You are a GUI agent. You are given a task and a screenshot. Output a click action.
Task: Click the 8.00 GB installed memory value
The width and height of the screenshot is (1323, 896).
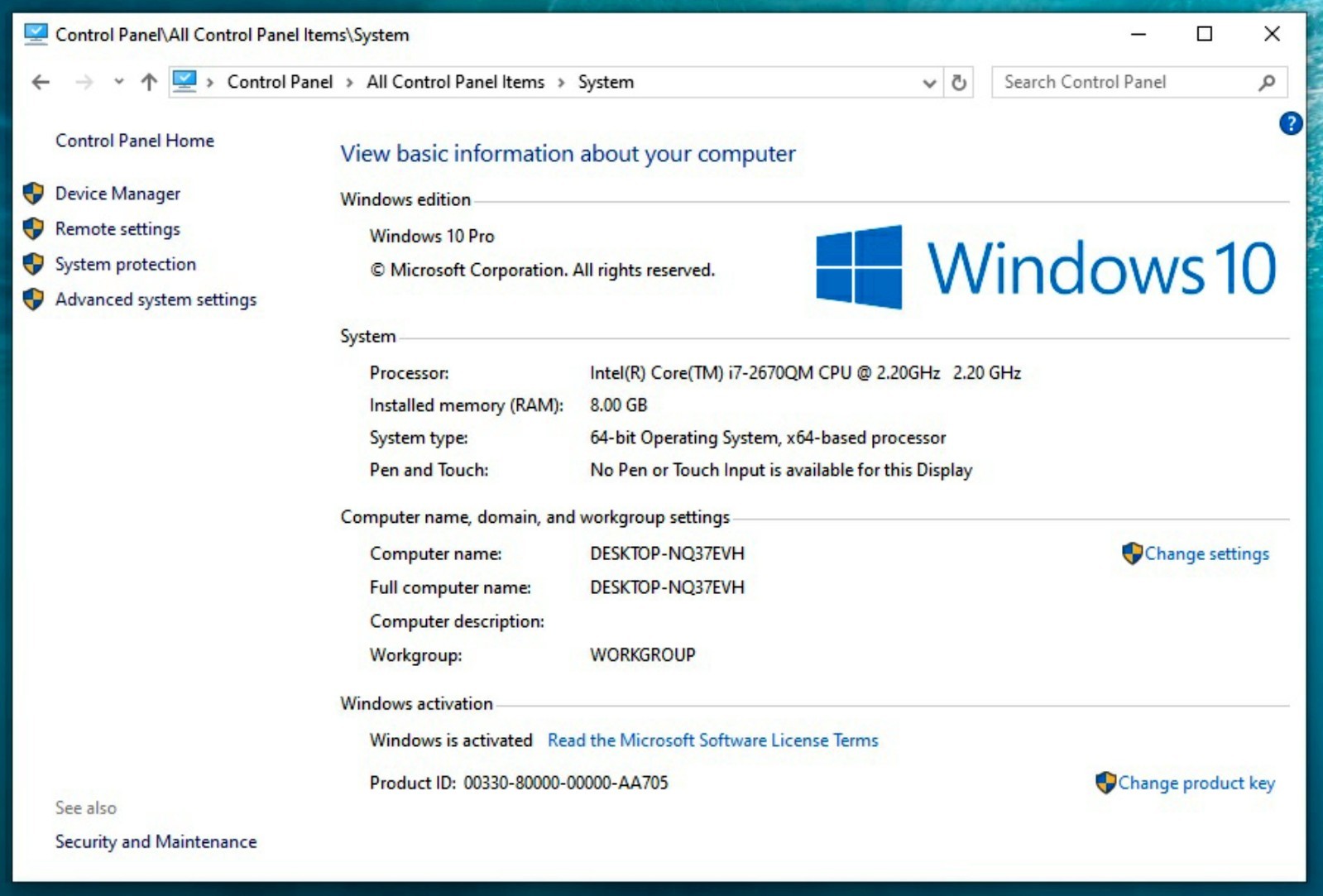pyautogui.click(x=618, y=405)
